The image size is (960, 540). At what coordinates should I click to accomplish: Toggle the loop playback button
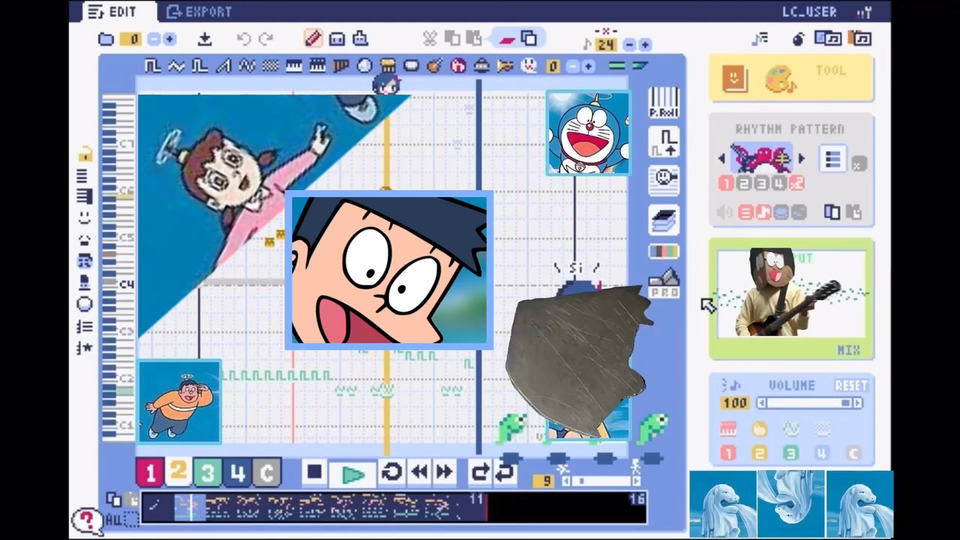(392, 472)
